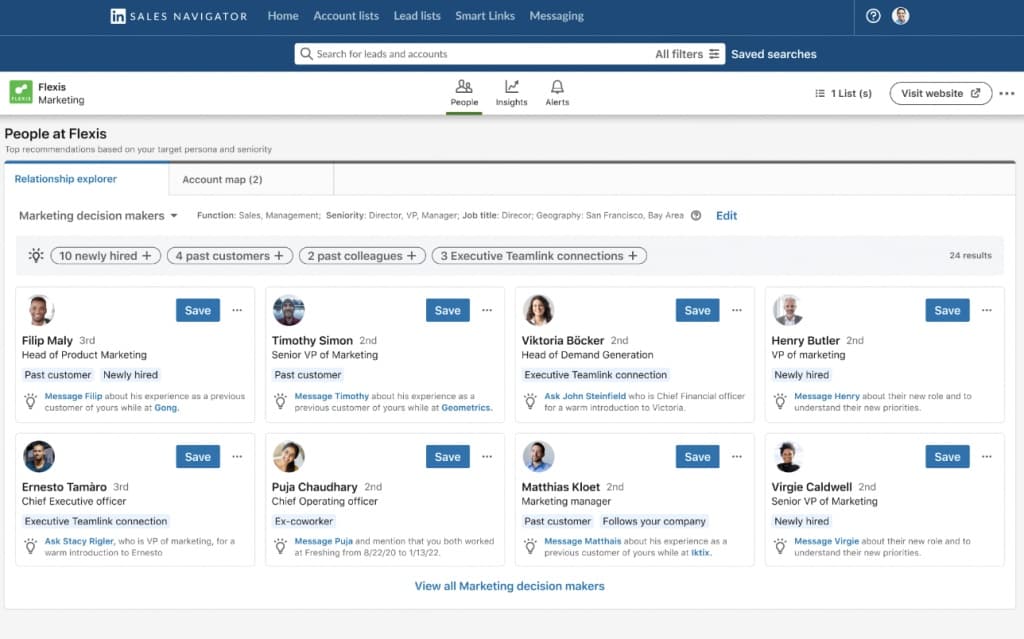Click the info icon beside Bay Area
This screenshot has width=1024, height=639.
coord(696,216)
